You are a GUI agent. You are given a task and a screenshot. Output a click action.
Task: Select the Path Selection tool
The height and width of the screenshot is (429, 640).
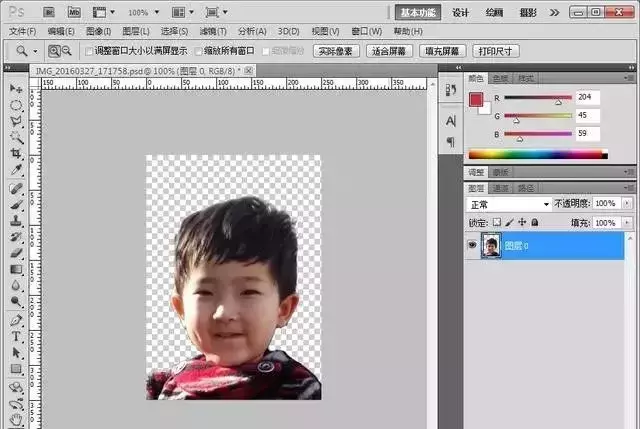pos(16,353)
